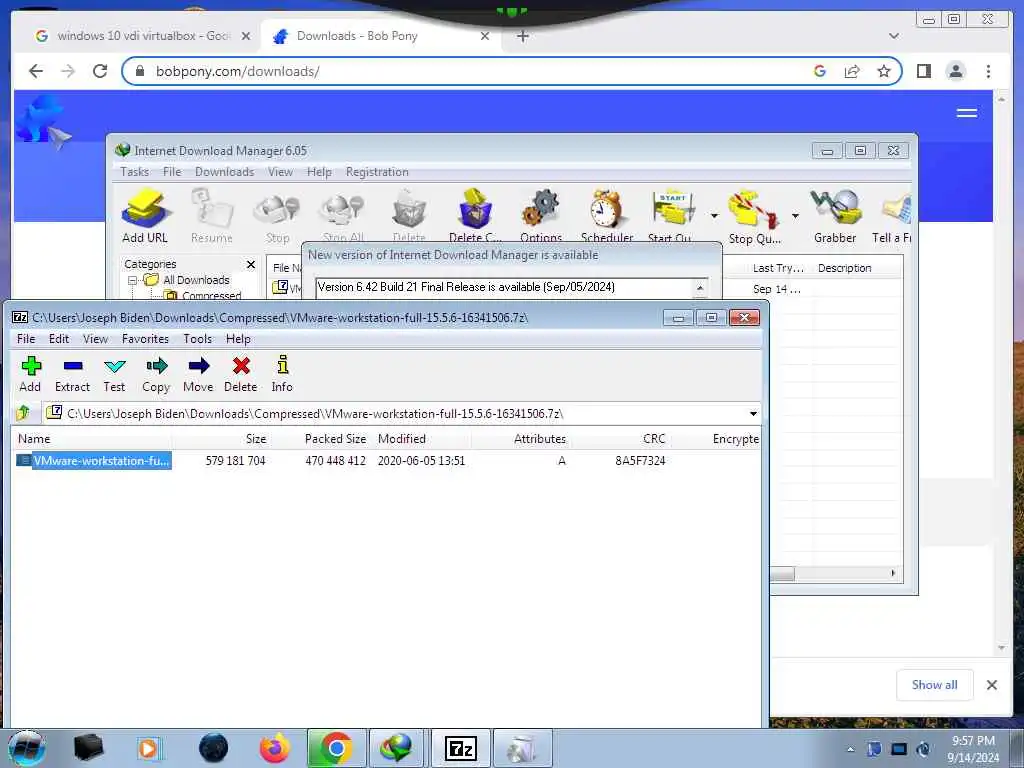Image resolution: width=1024 pixels, height=768 pixels.
Task: Click Stop All in IDM toolbar
Action: [343, 216]
